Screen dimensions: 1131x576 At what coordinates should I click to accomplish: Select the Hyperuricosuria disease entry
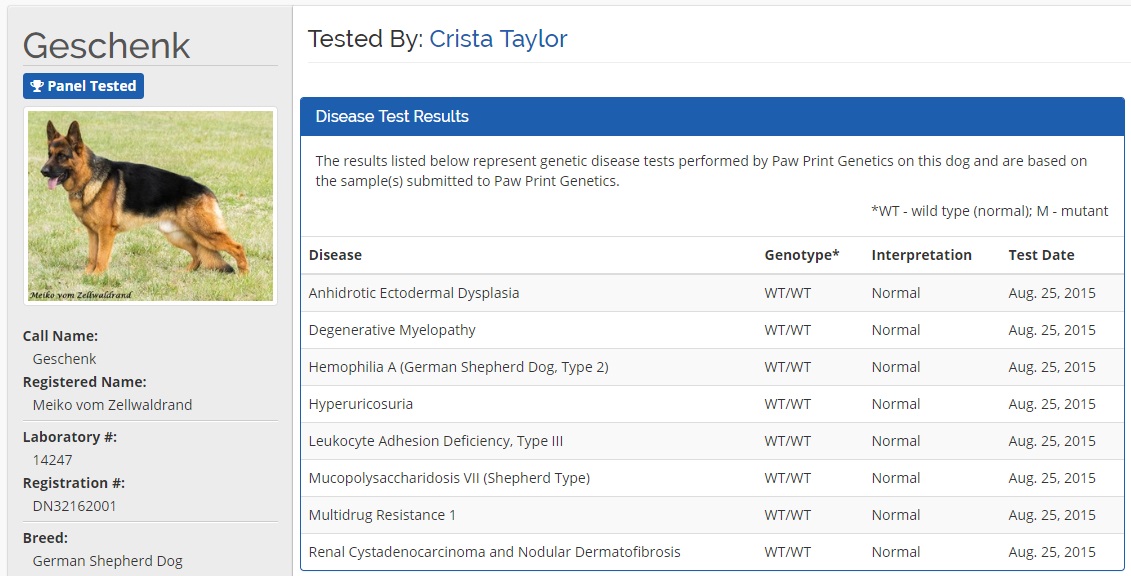pos(360,404)
